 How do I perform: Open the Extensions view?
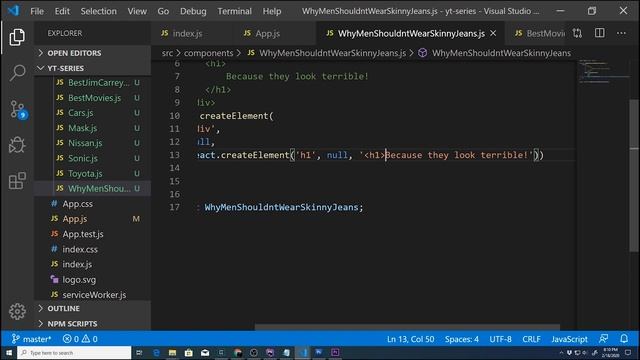pyautogui.click(x=17, y=181)
